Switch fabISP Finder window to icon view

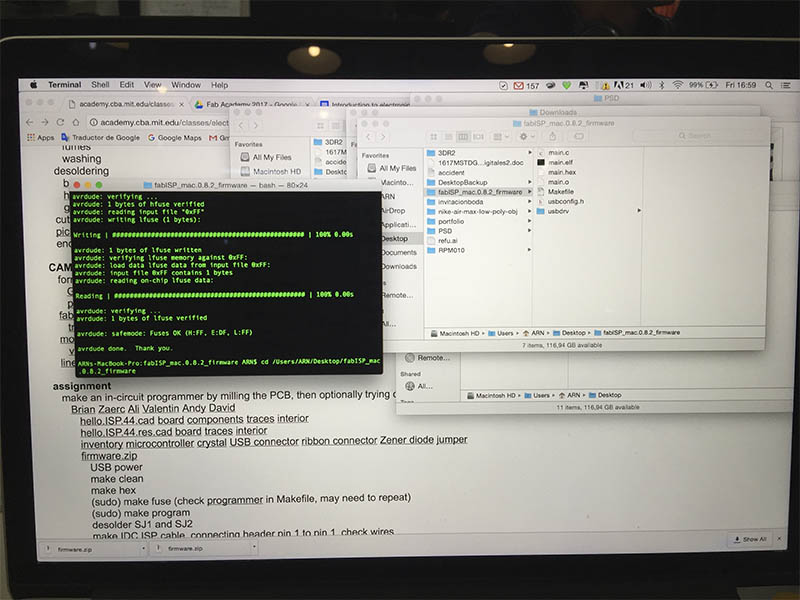click(x=434, y=137)
